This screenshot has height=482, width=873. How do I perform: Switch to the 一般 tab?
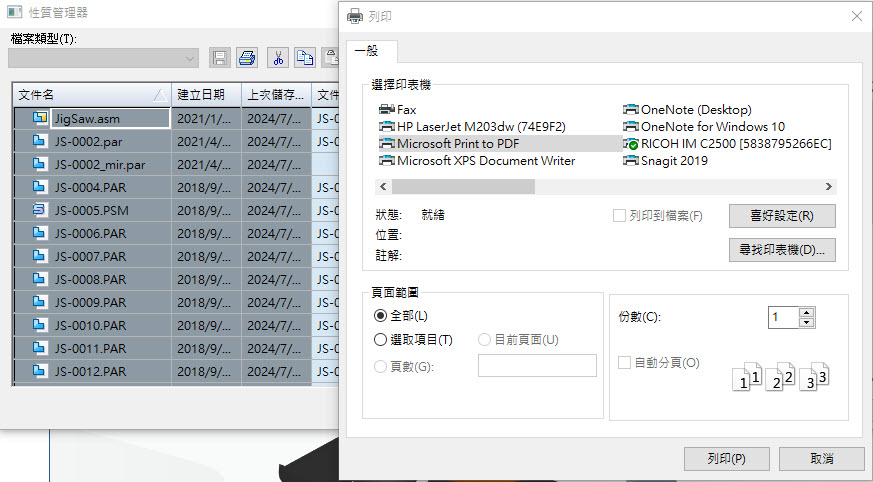point(371,51)
